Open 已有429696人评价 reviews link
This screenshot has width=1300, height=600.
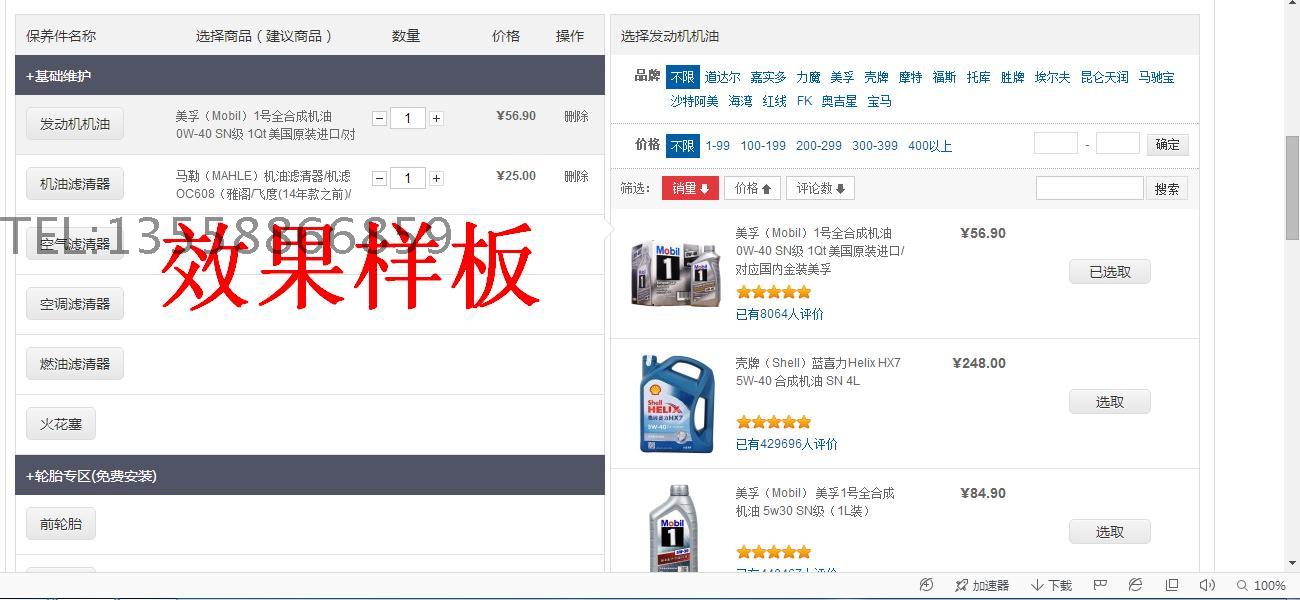click(787, 444)
